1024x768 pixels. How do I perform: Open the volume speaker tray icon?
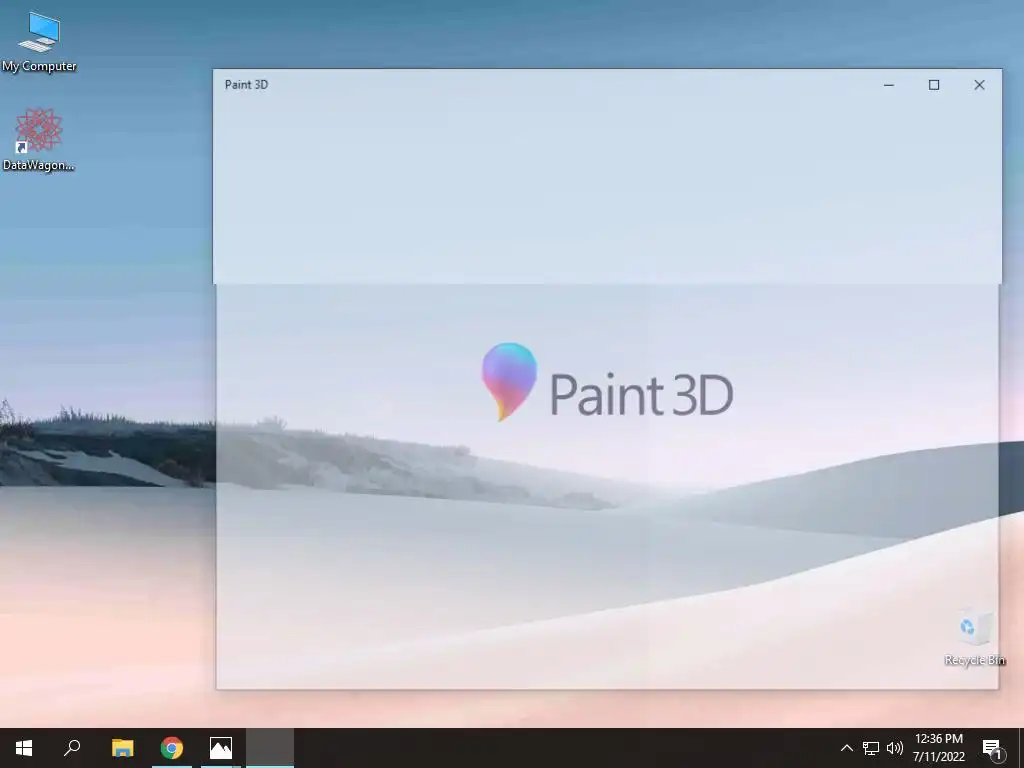[895, 748]
